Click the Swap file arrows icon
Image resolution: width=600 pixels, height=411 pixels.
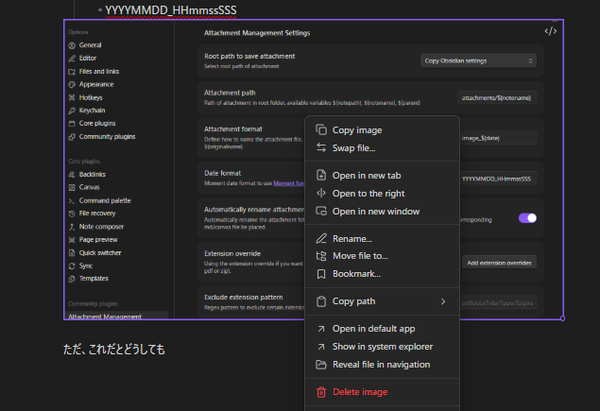coord(321,148)
